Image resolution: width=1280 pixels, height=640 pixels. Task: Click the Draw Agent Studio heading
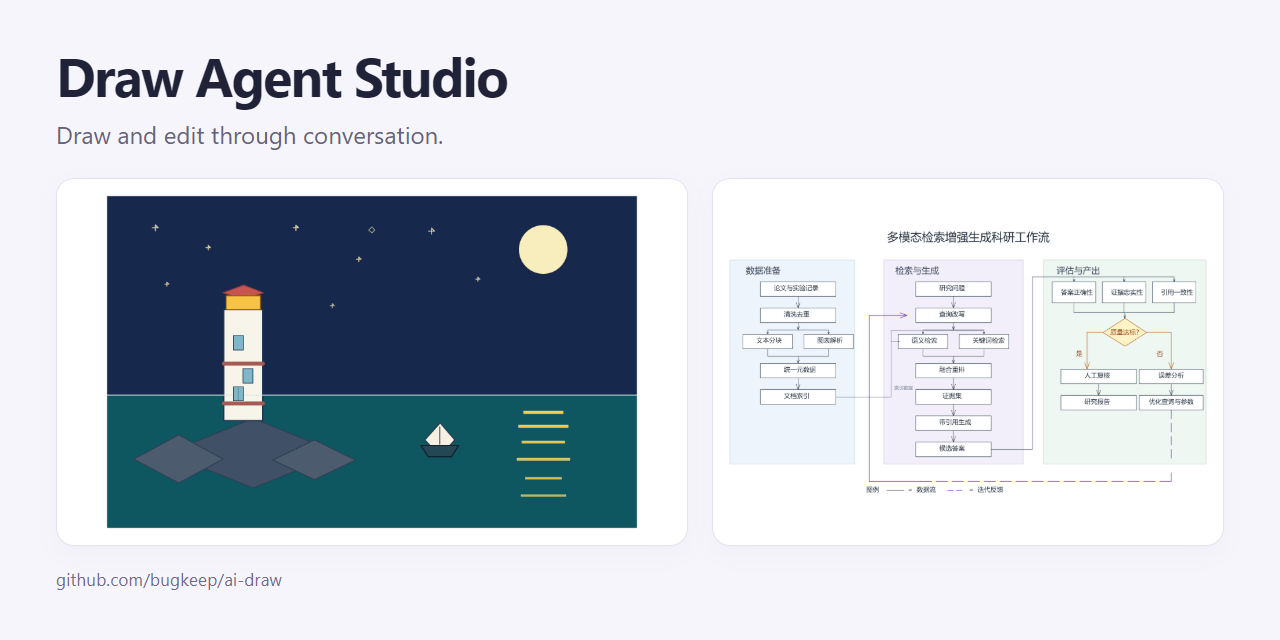click(282, 79)
